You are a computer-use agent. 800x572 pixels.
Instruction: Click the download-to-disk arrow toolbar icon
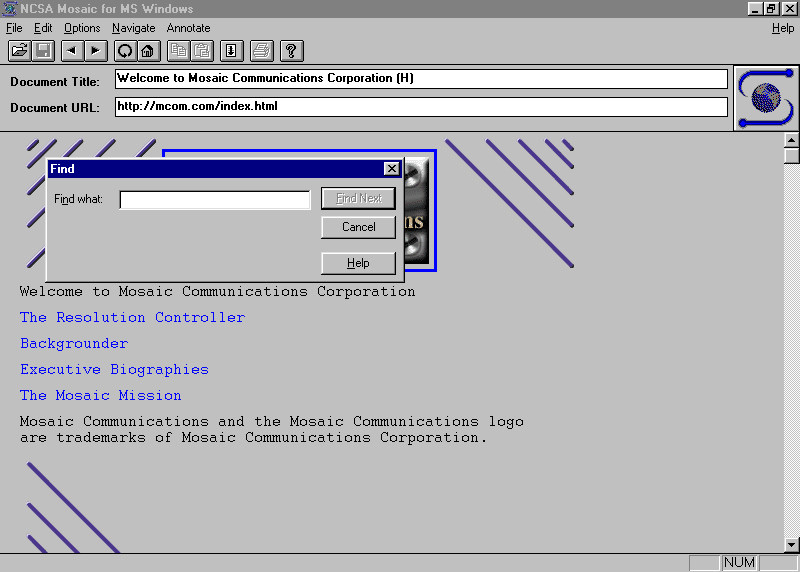[232, 51]
